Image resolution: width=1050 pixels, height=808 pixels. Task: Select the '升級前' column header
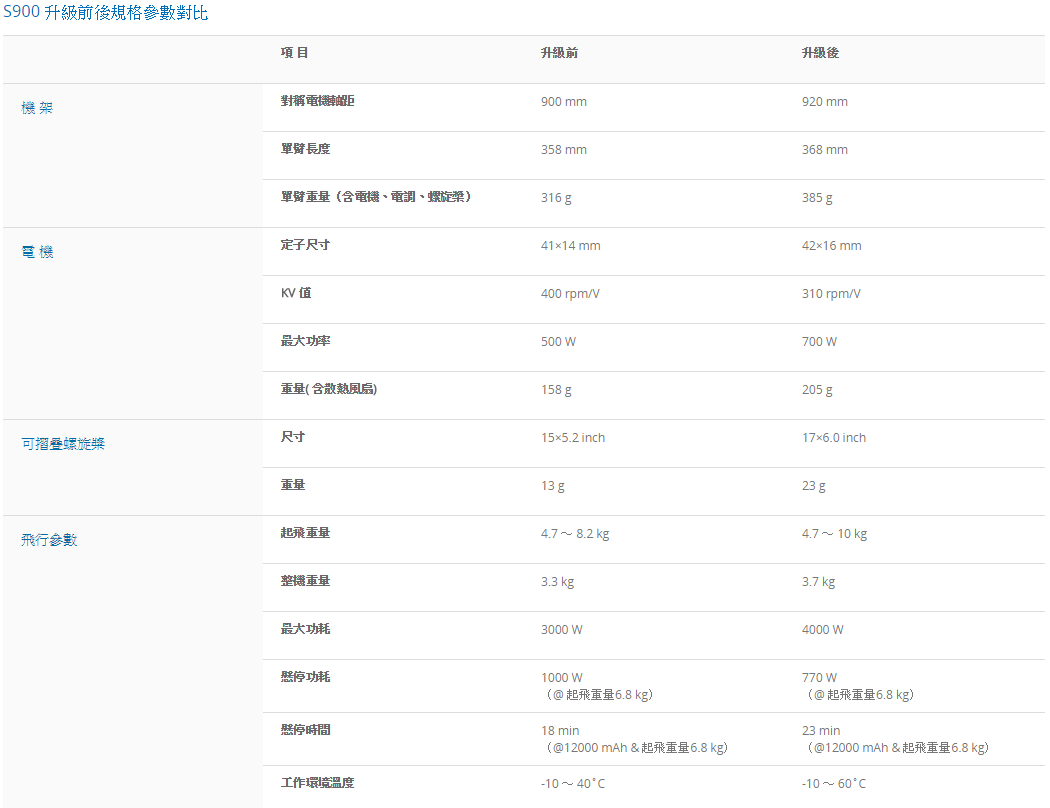(559, 53)
